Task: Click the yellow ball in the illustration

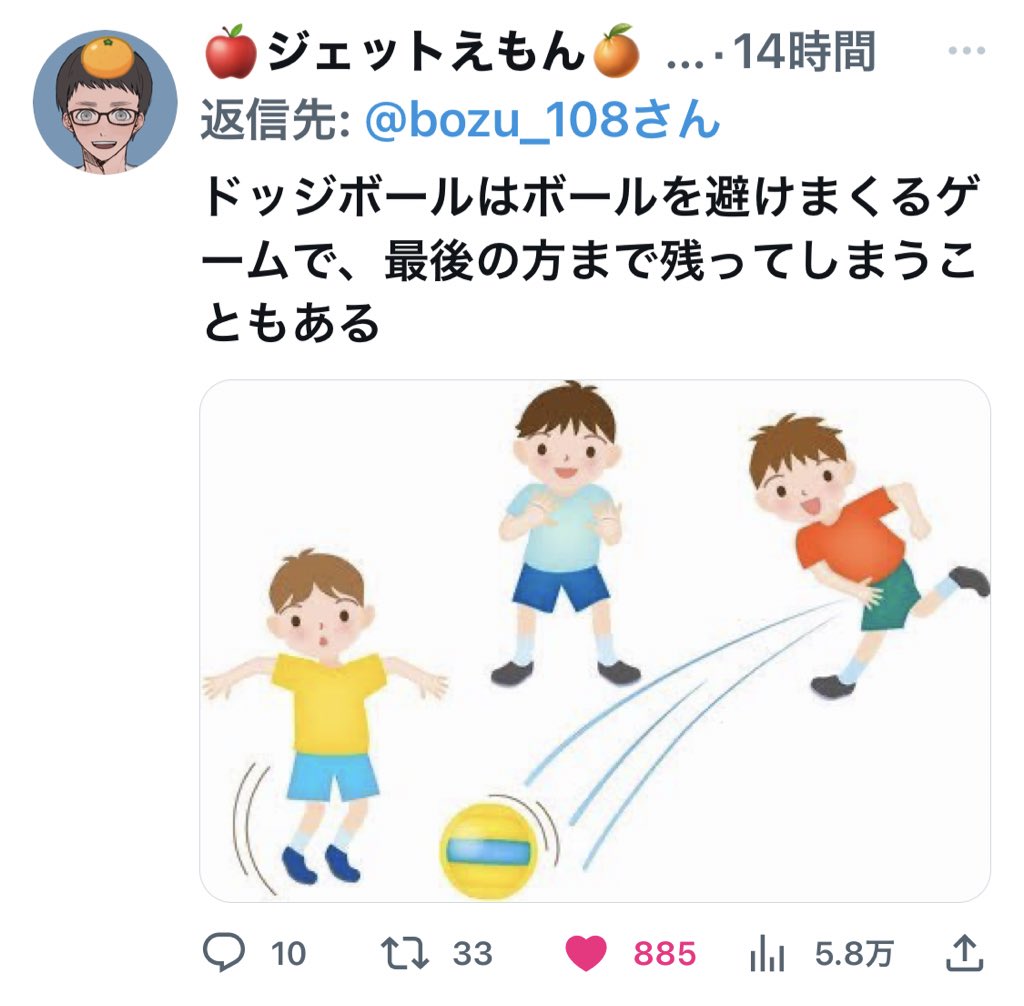Action: 488,851
